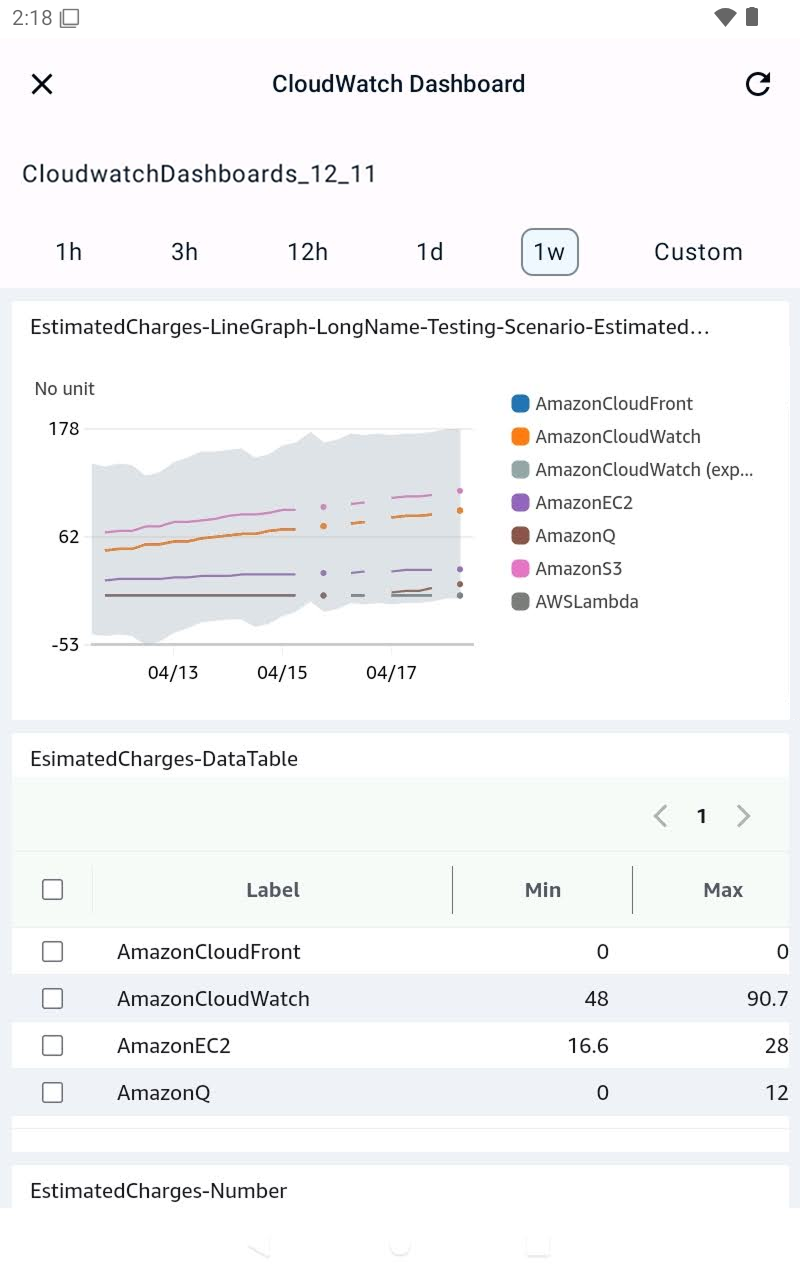Refresh the dashboard with reload icon
This screenshot has width=800, height=1280.
(x=758, y=84)
